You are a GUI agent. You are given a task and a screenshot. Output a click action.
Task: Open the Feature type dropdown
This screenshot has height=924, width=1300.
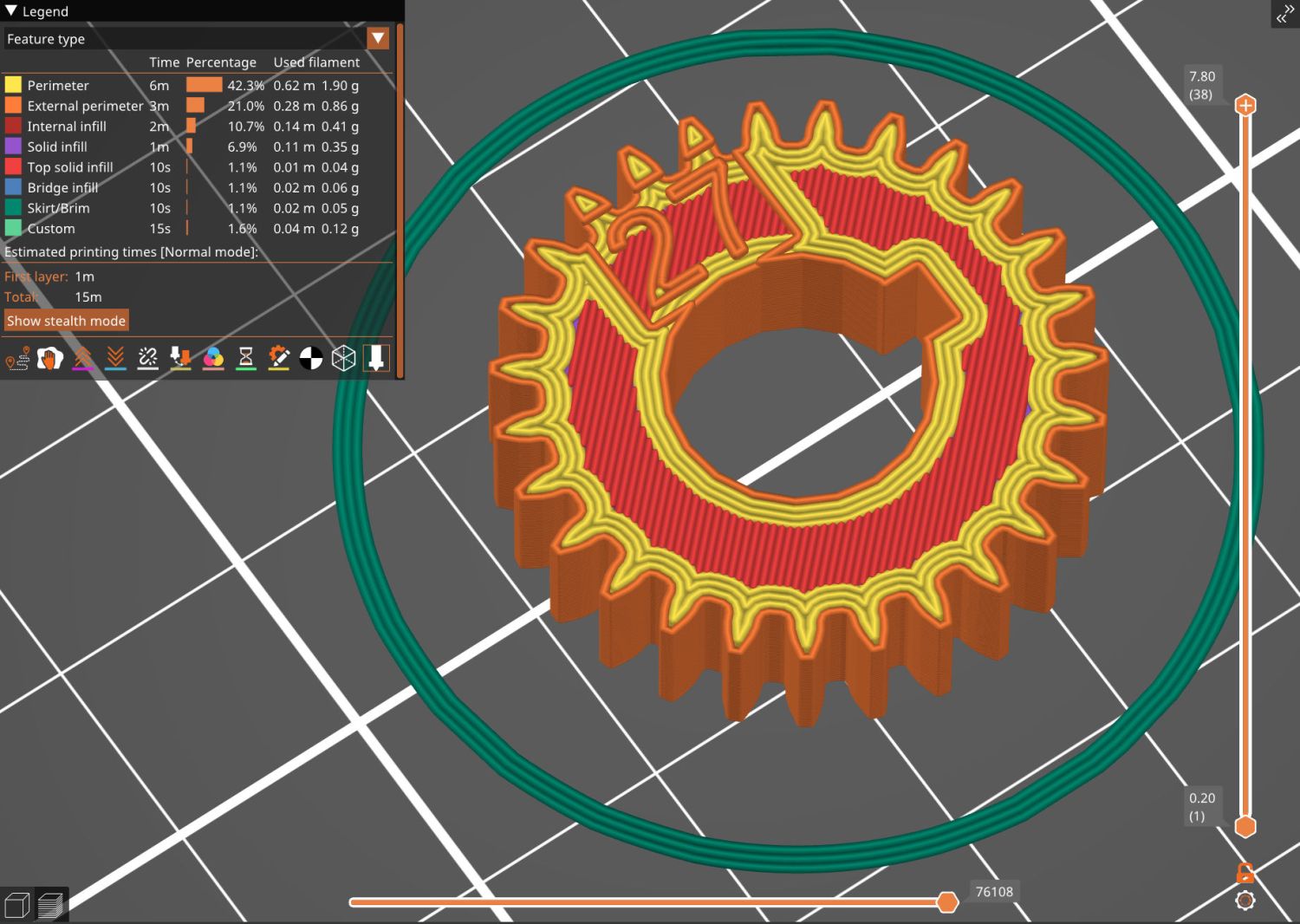click(x=379, y=38)
